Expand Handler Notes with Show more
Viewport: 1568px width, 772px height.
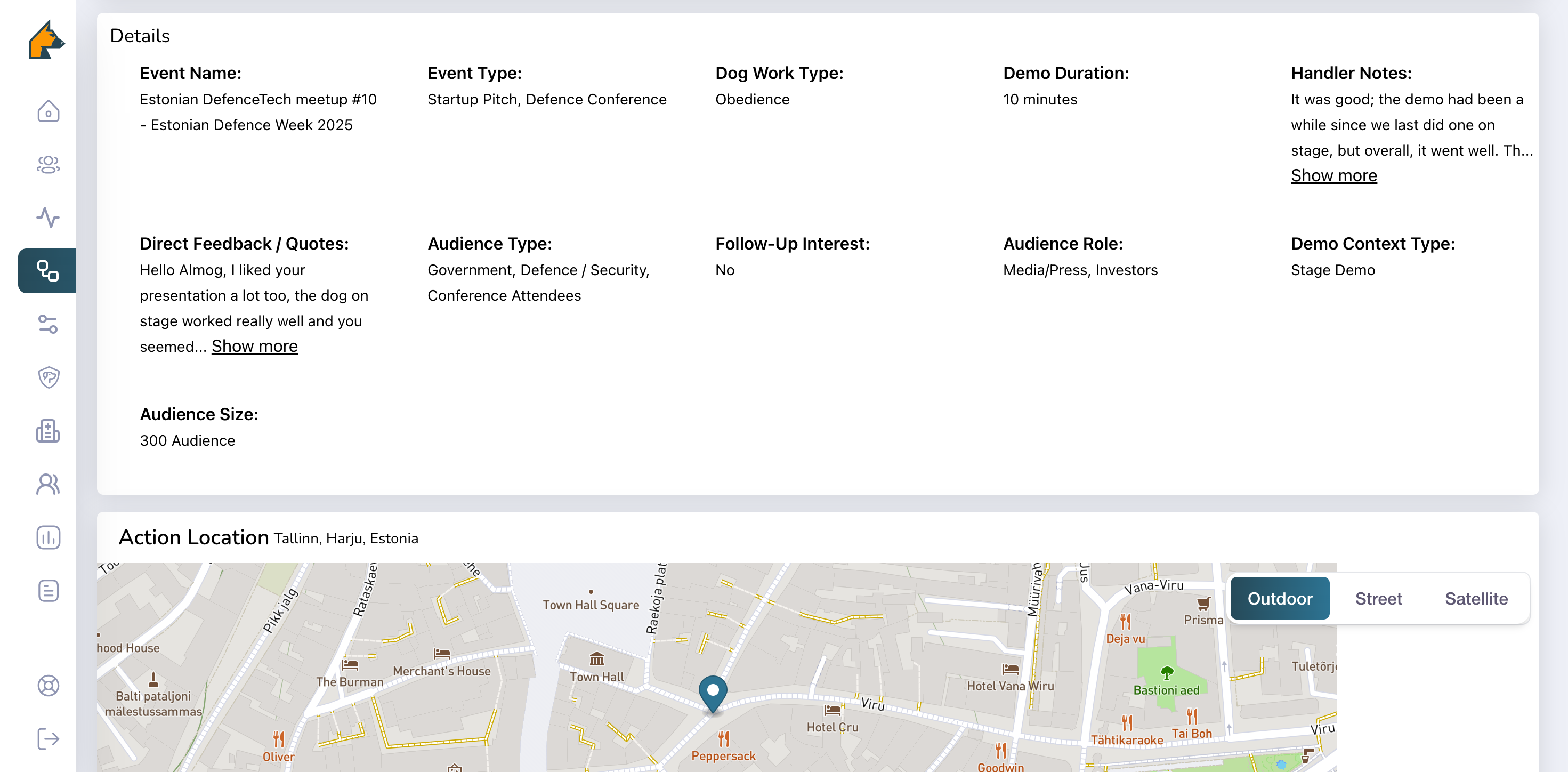click(1333, 175)
